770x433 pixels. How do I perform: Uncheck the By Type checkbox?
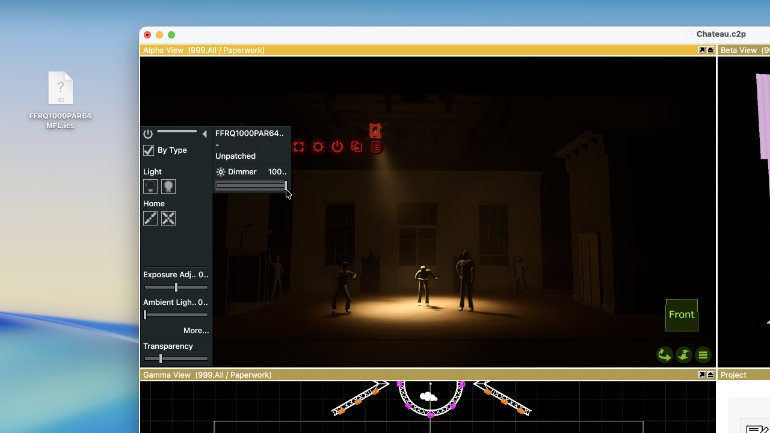pos(149,150)
